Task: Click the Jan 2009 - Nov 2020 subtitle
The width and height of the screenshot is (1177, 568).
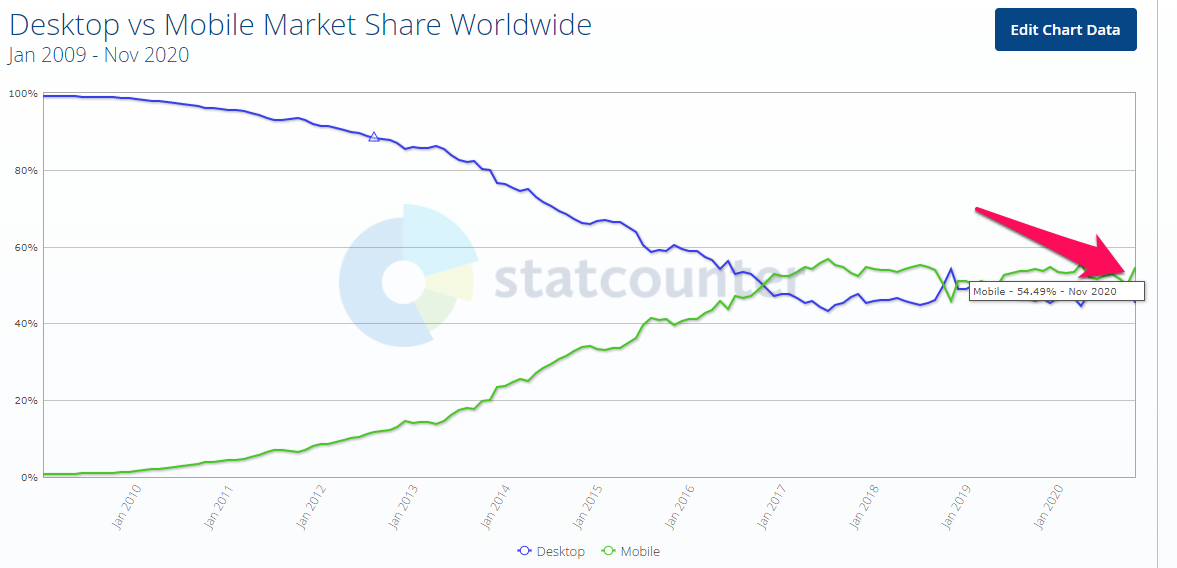Action: point(99,55)
